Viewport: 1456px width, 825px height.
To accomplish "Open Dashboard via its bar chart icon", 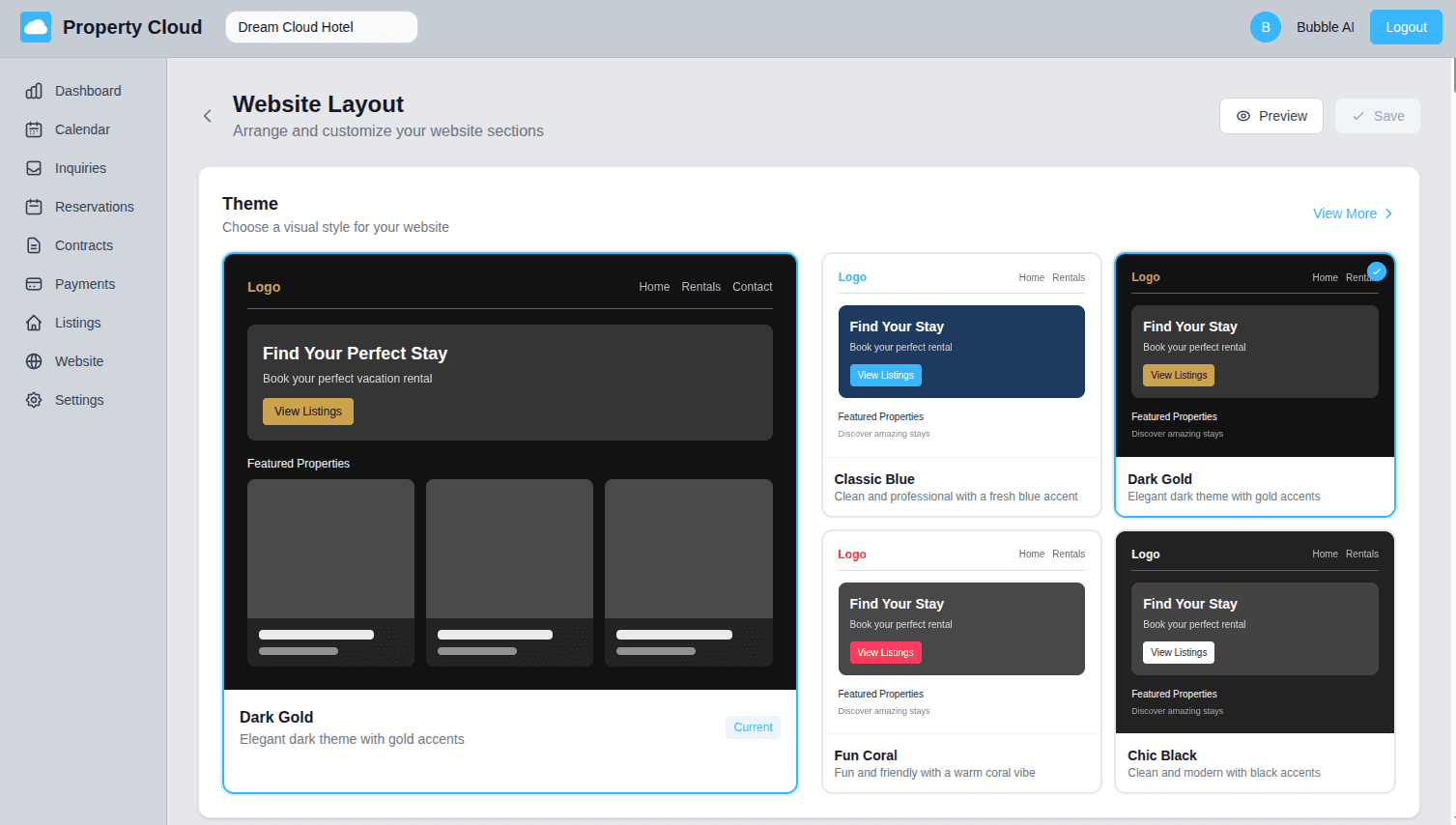I will tap(34, 91).
